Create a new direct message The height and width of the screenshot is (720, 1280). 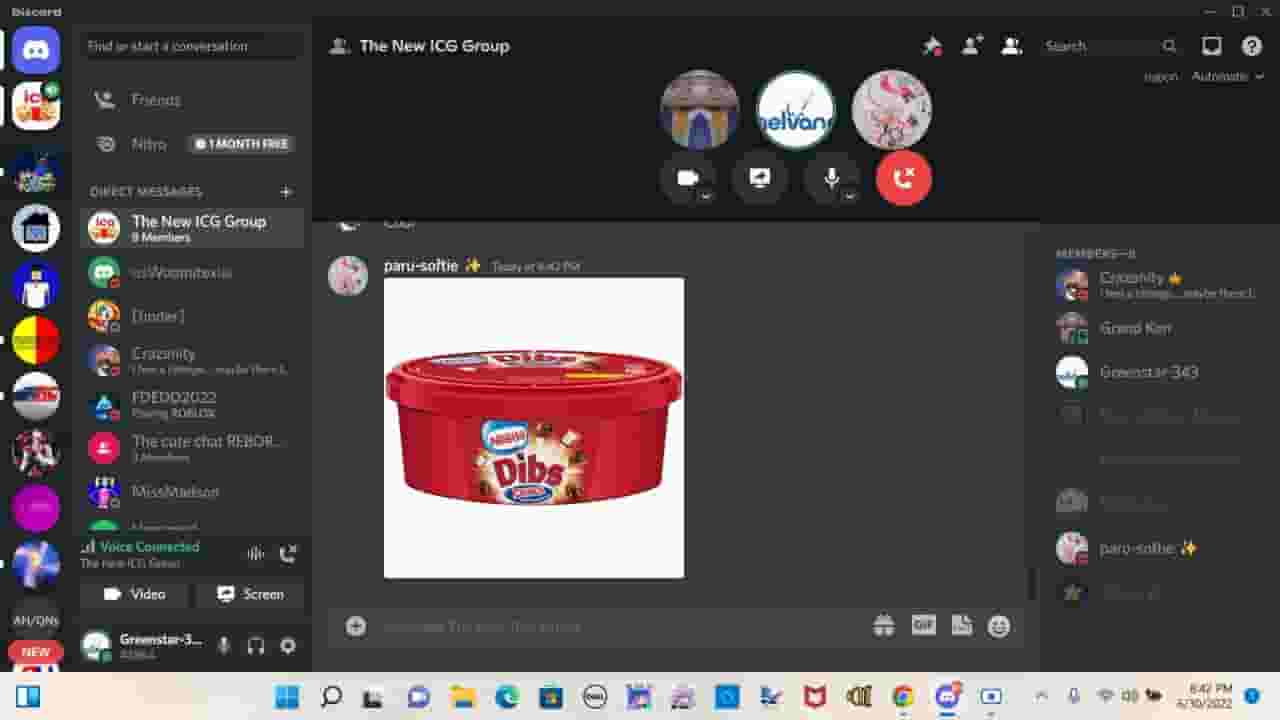(286, 192)
